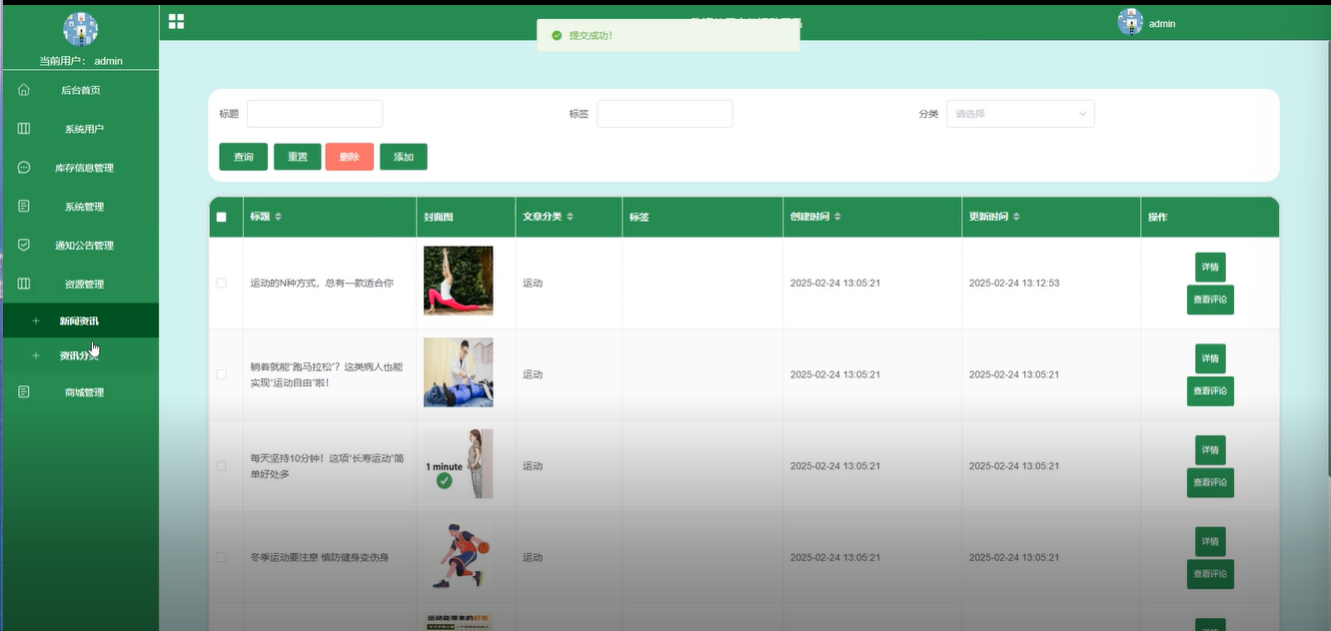Focus the 标签 search input field

pyautogui.click(x=665, y=114)
